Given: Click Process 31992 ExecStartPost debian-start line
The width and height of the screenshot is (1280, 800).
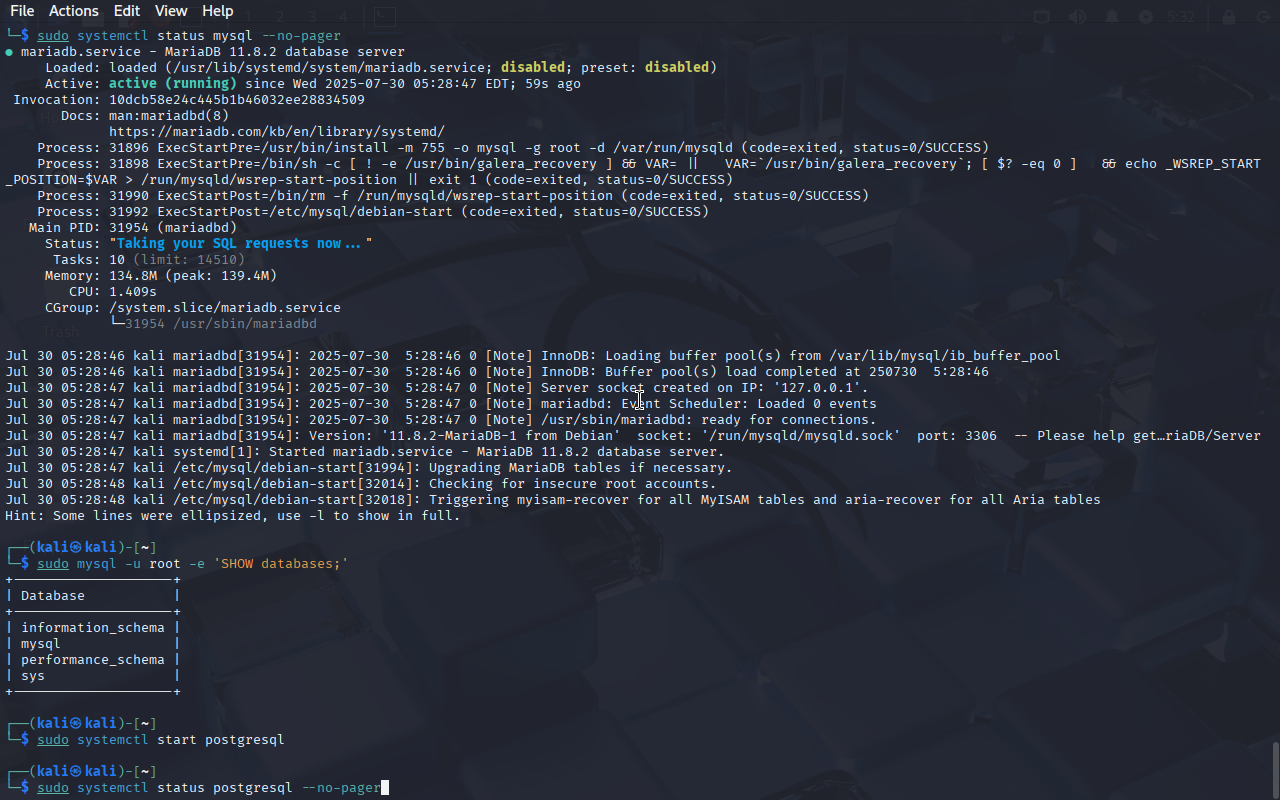Looking at the screenshot, I should point(373,212).
